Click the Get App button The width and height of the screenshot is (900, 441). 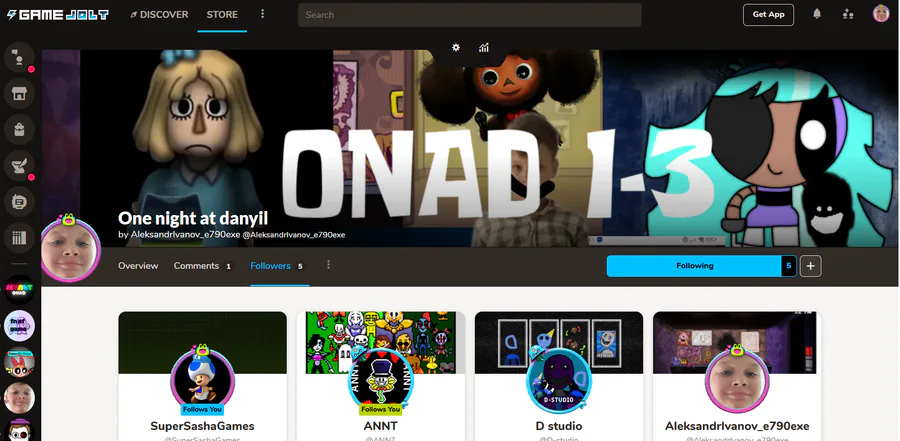pos(768,15)
